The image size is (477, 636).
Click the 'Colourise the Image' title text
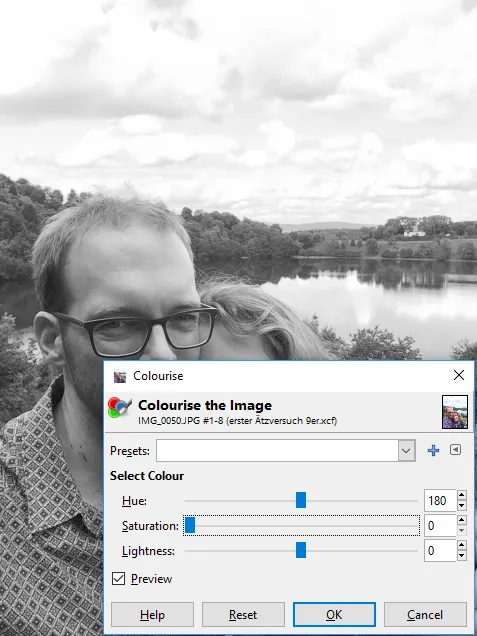tap(205, 405)
